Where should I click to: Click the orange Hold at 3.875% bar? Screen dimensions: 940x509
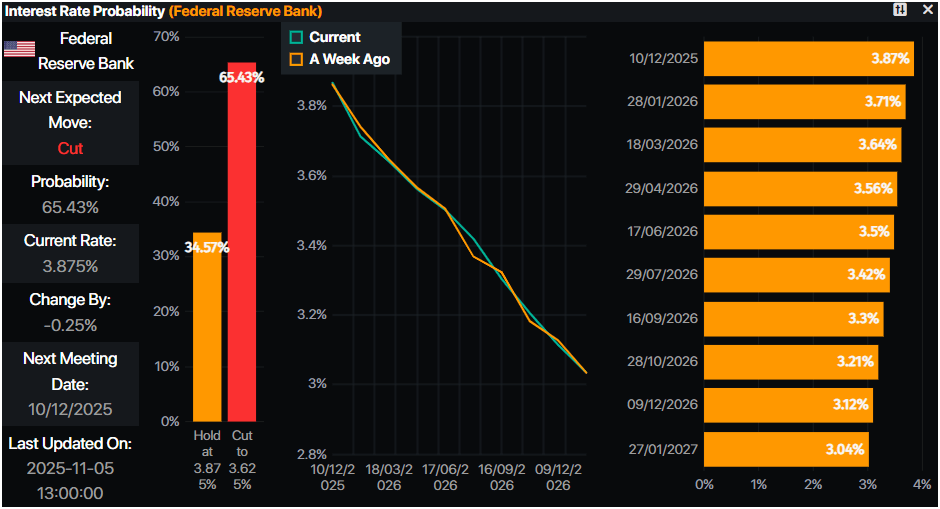pos(207,327)
